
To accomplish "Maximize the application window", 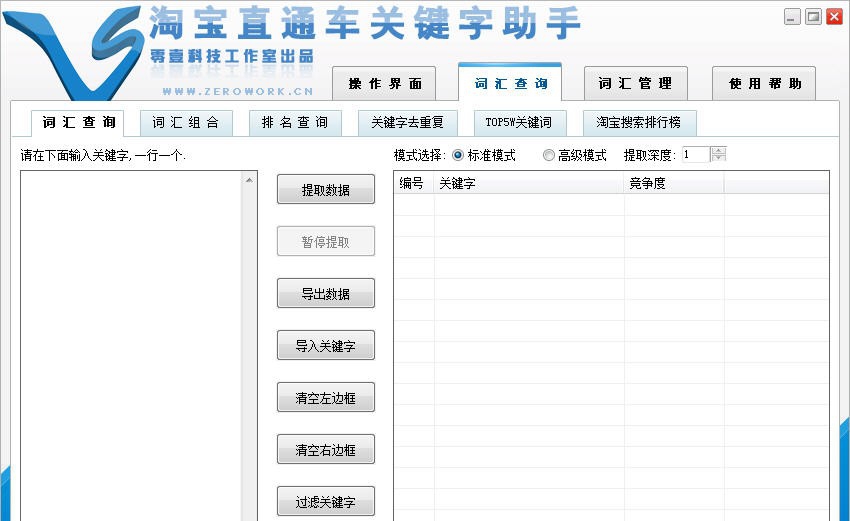I will (x=813, y=17).
